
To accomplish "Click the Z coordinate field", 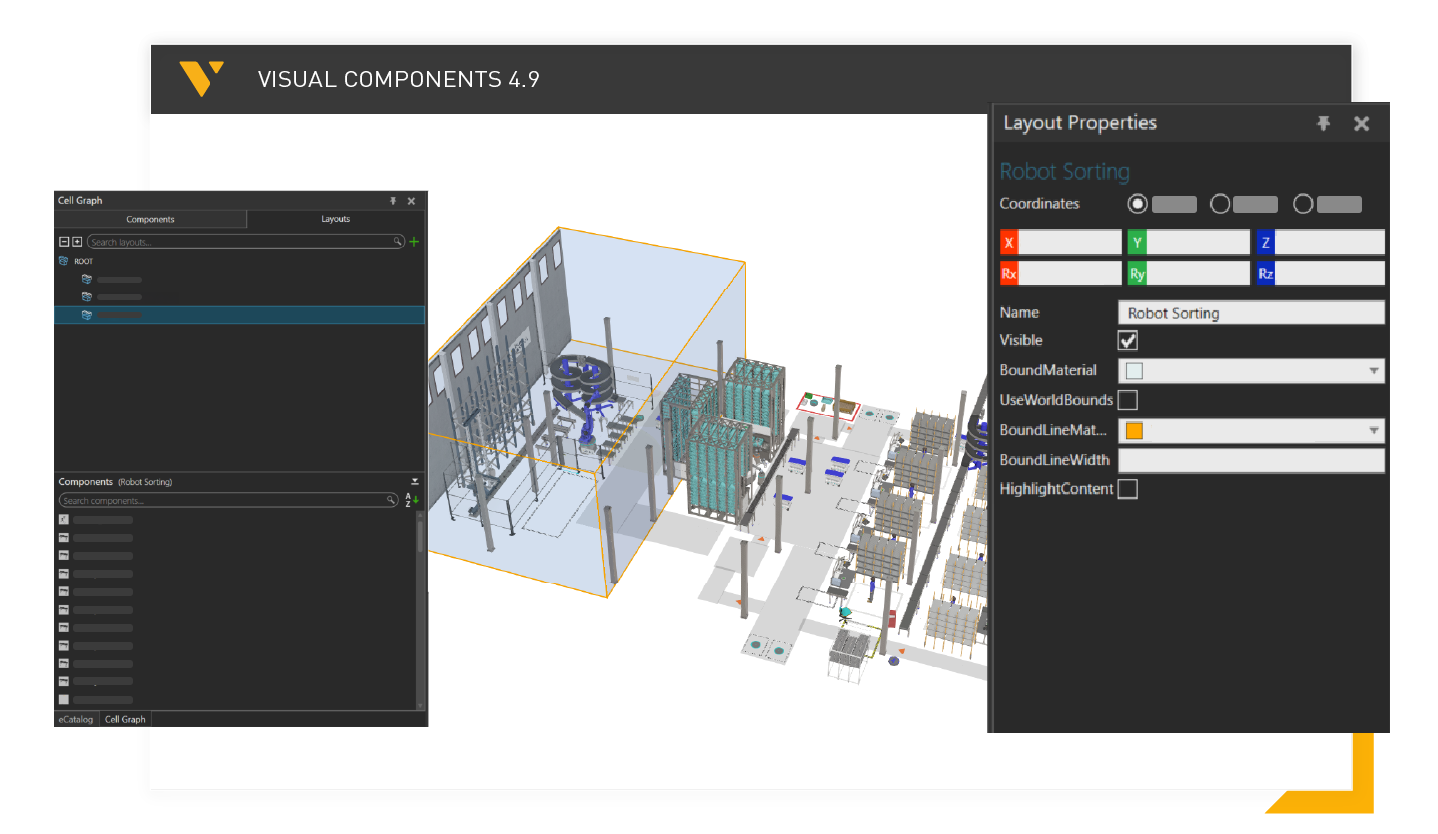I will click(1320, 242).
